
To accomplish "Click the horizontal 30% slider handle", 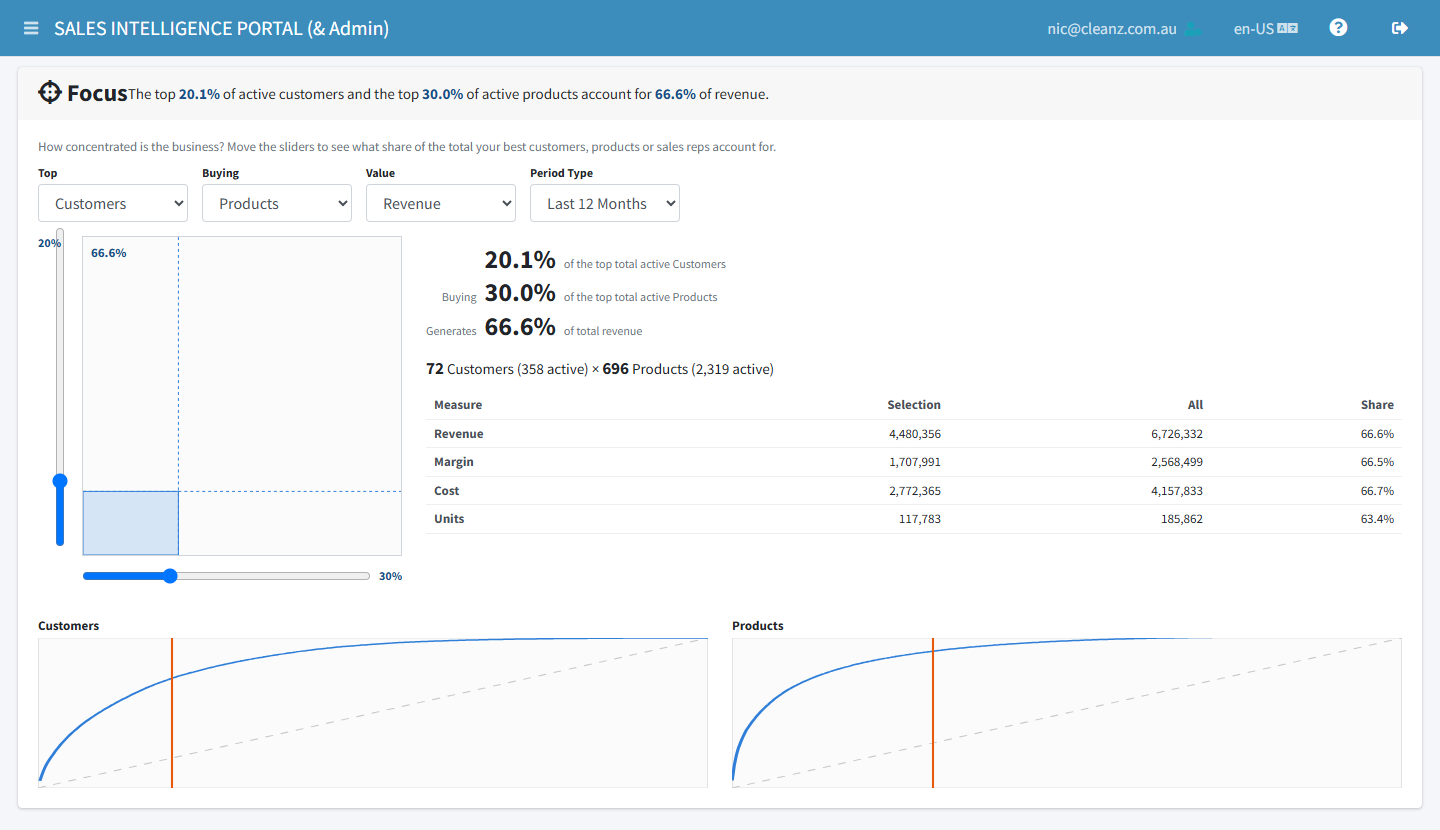I will [x=170, y=576].
